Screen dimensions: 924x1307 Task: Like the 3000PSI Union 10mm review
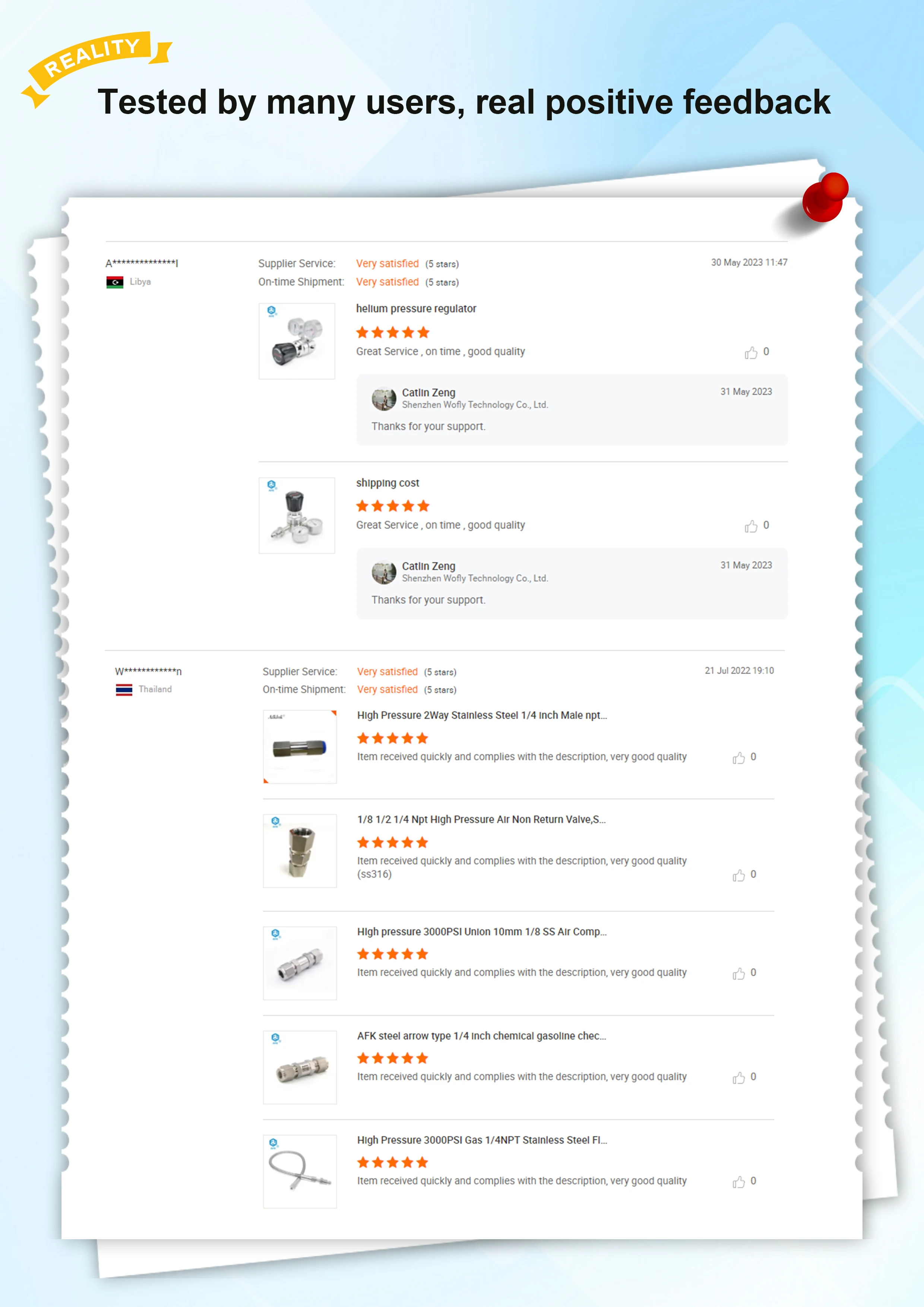click(x=738, y=974)
